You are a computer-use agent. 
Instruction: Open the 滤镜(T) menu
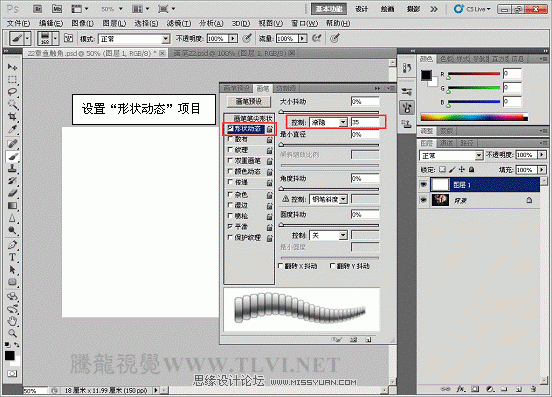179,23
